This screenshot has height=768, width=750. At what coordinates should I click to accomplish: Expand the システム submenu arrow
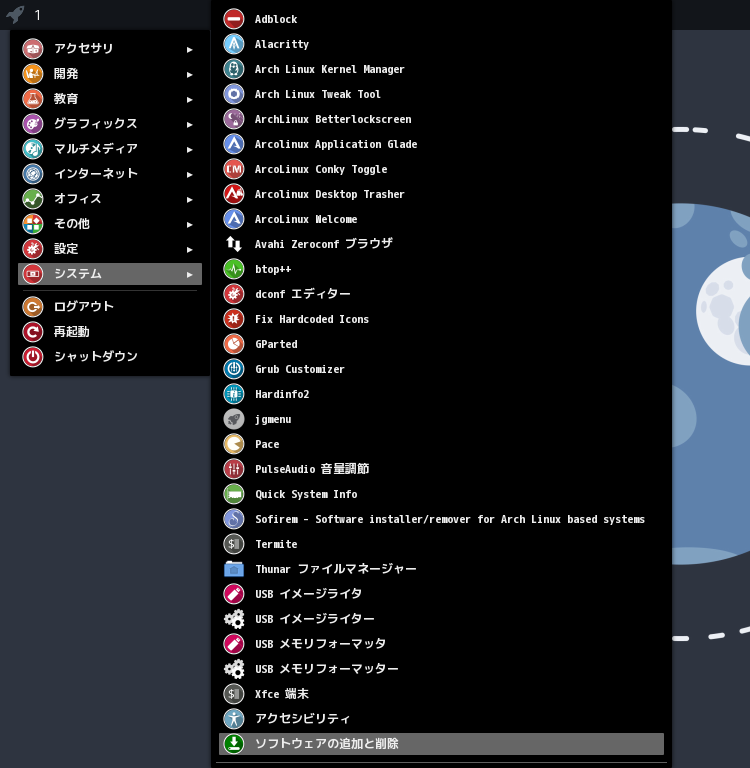[190, 274]
